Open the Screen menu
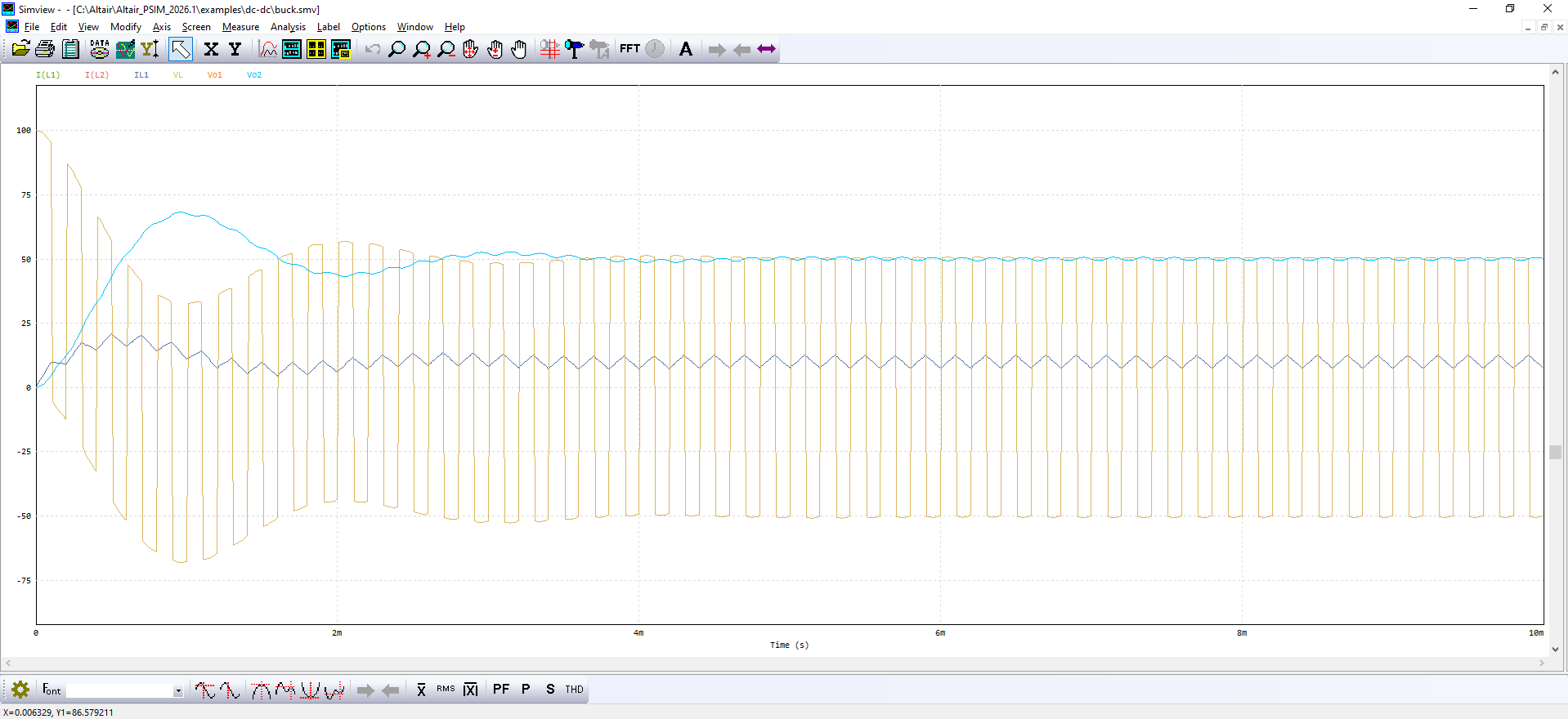 coord(196,27)
